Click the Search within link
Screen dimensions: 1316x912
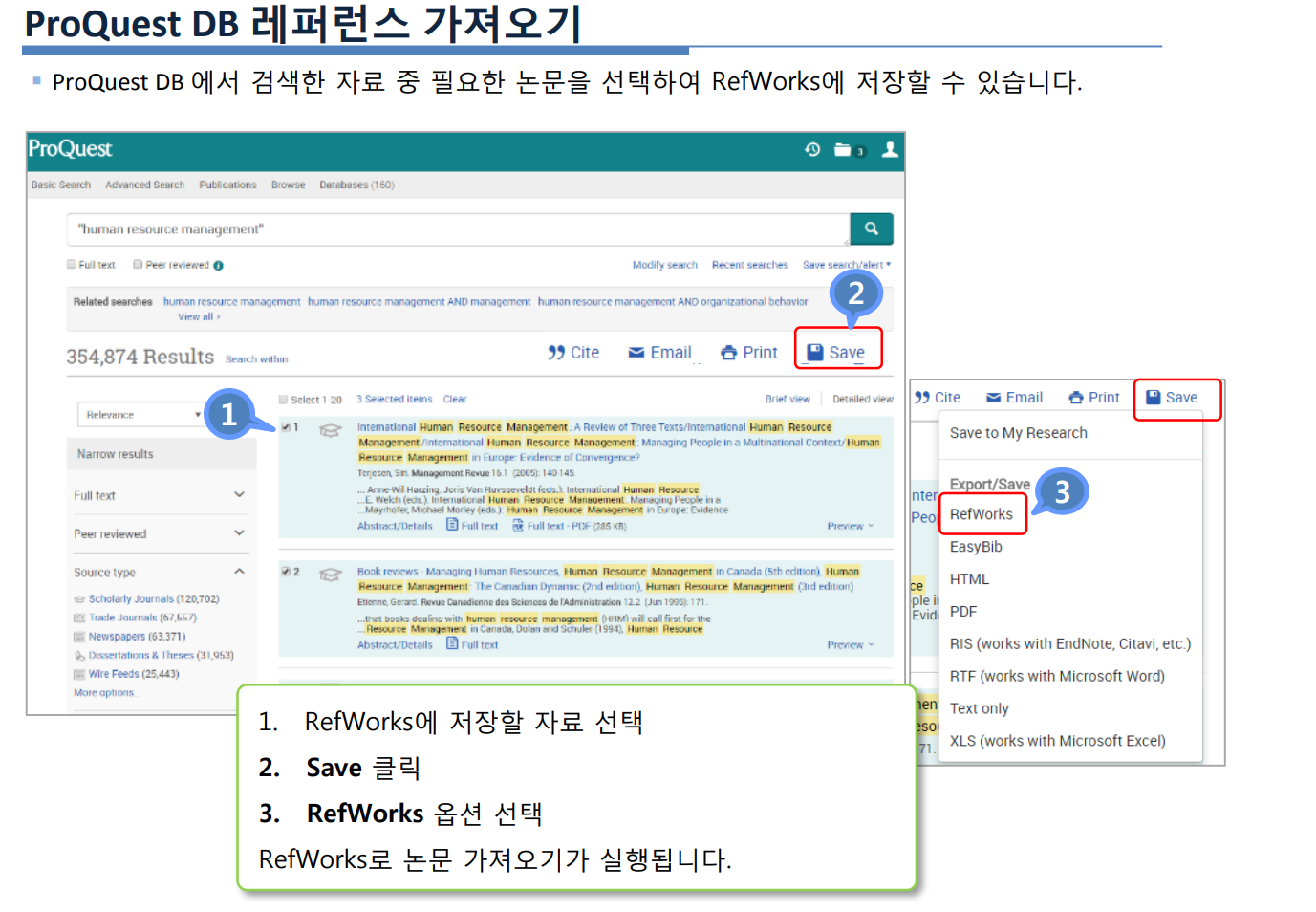[x=256, y=359]
